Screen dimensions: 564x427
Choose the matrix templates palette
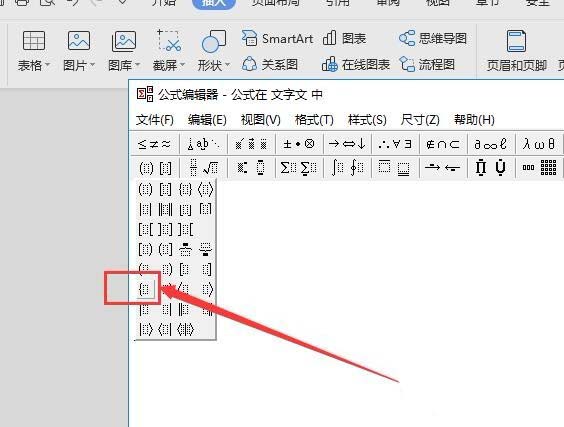coord(539,168)
